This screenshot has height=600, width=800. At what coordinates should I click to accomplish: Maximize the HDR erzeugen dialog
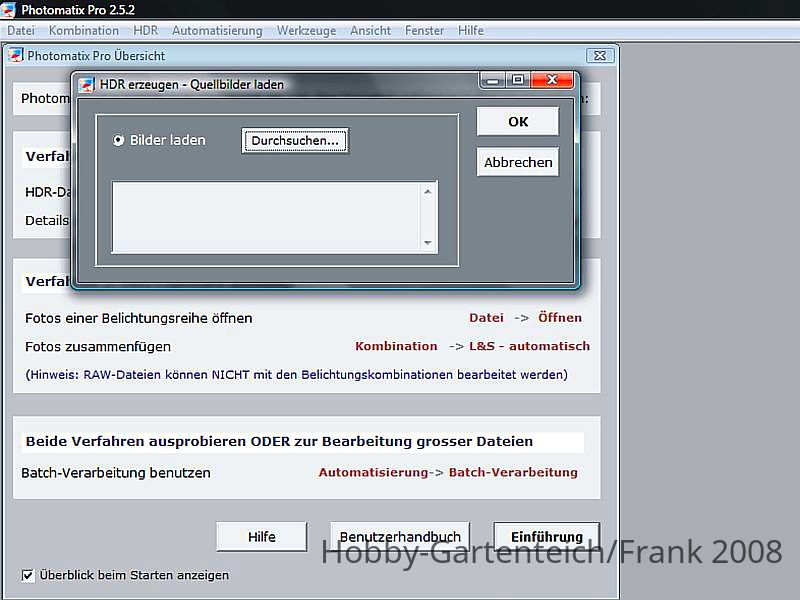[x=518, y=80]
